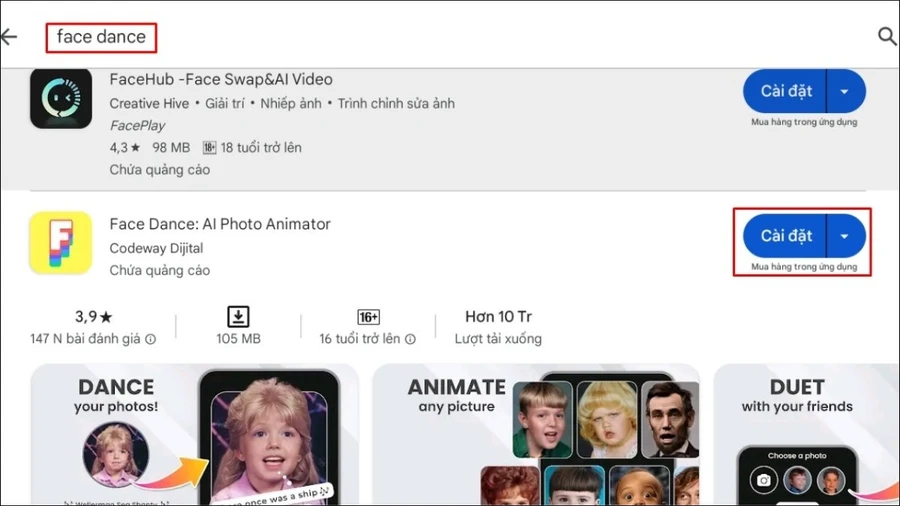Click the 16+ age rating badge
The height and width of the screenshot is (506, 900).
[x=368, y=317]
